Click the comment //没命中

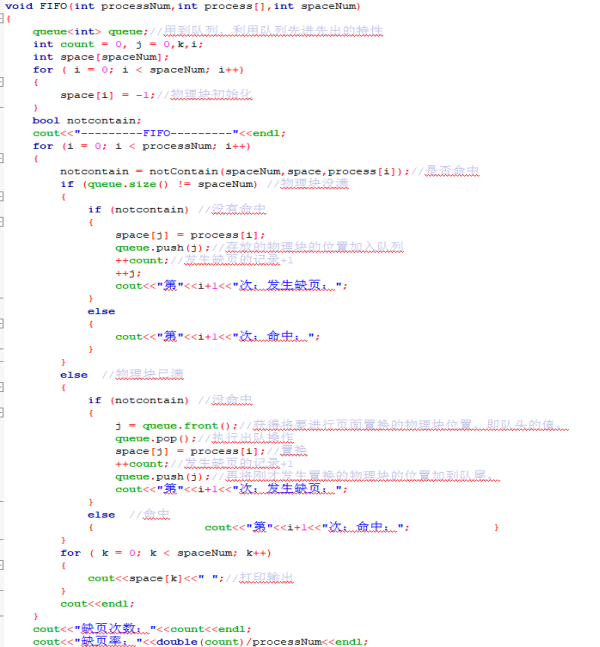[x=225, y=400]
